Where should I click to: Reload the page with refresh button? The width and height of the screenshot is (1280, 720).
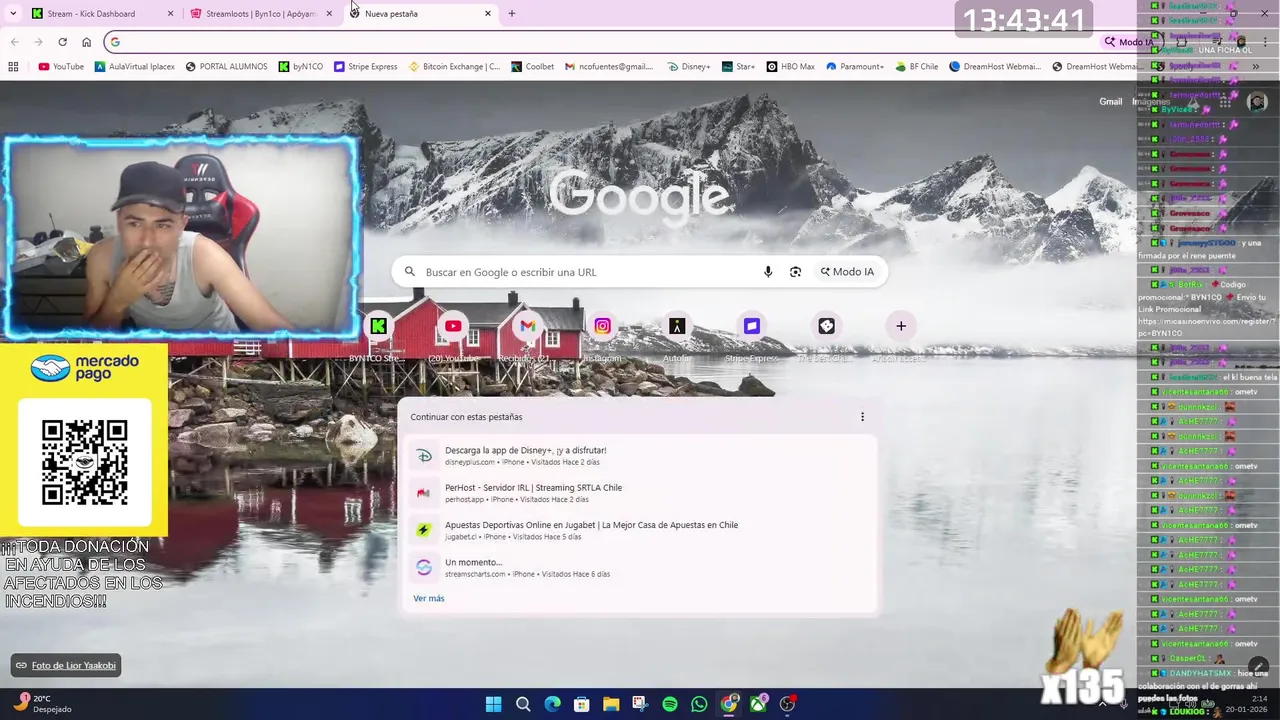coord(62,42)
